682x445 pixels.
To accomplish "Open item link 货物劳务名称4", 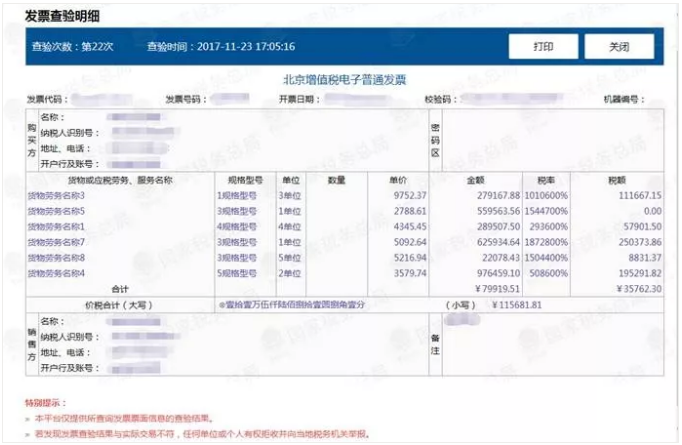I will point(56,274).
